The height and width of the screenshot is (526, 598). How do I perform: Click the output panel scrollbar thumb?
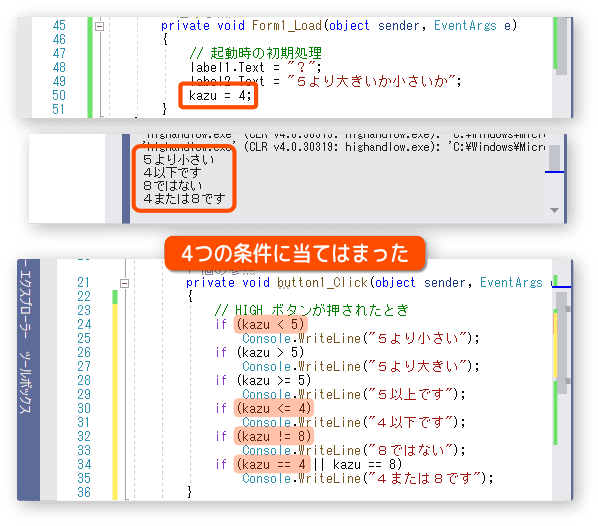pos(554,158)
